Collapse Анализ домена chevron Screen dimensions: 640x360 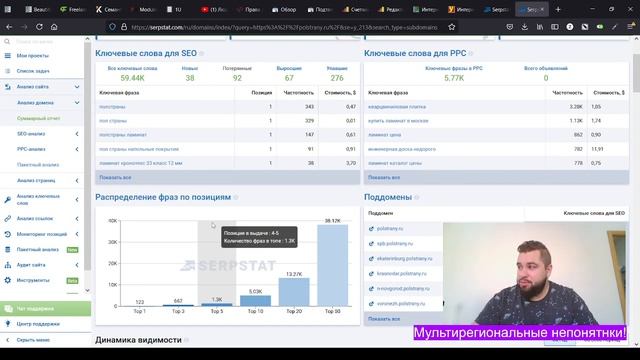point(77,102)
